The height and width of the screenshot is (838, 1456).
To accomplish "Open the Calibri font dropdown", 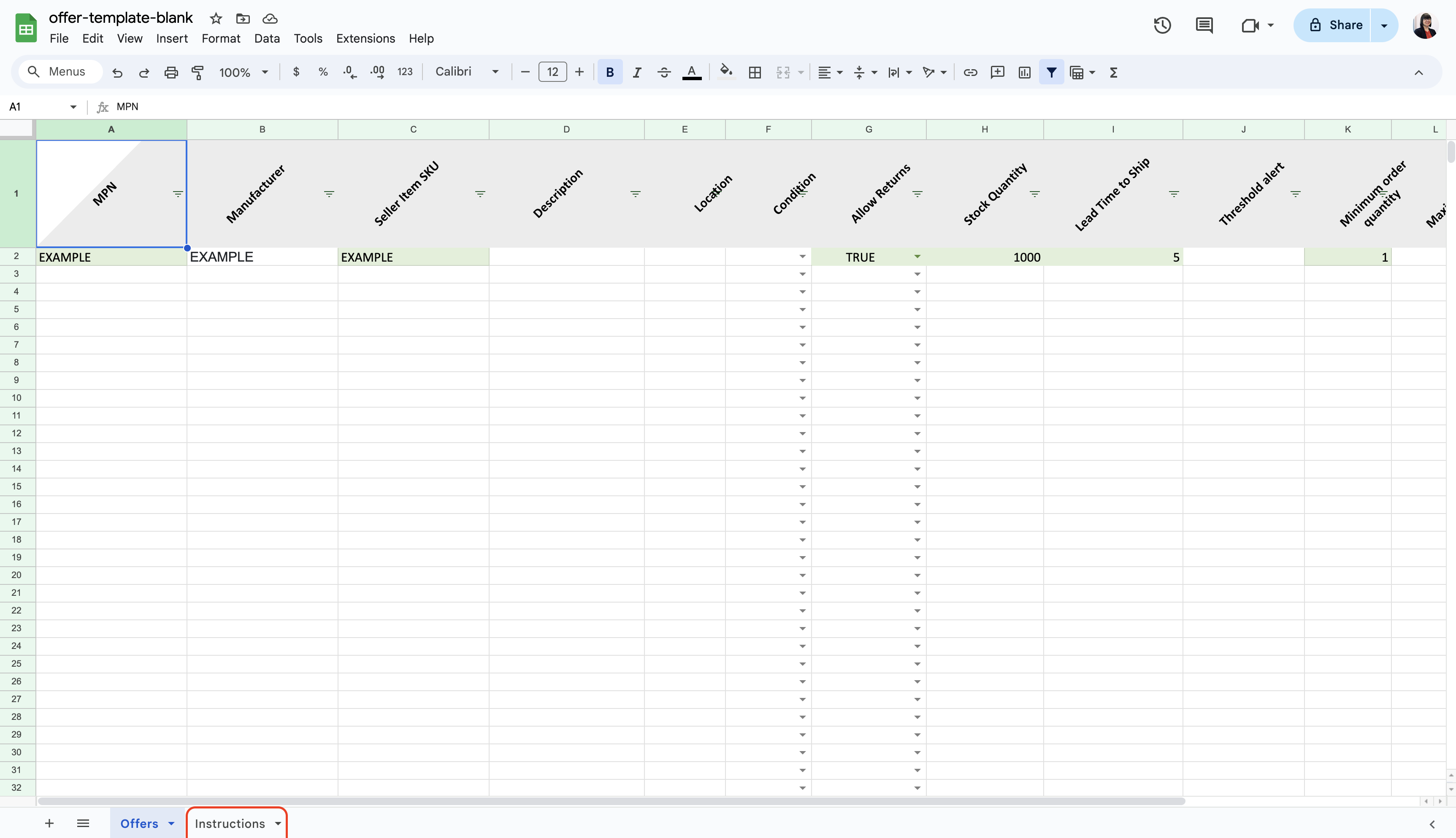I will [467, 72].
